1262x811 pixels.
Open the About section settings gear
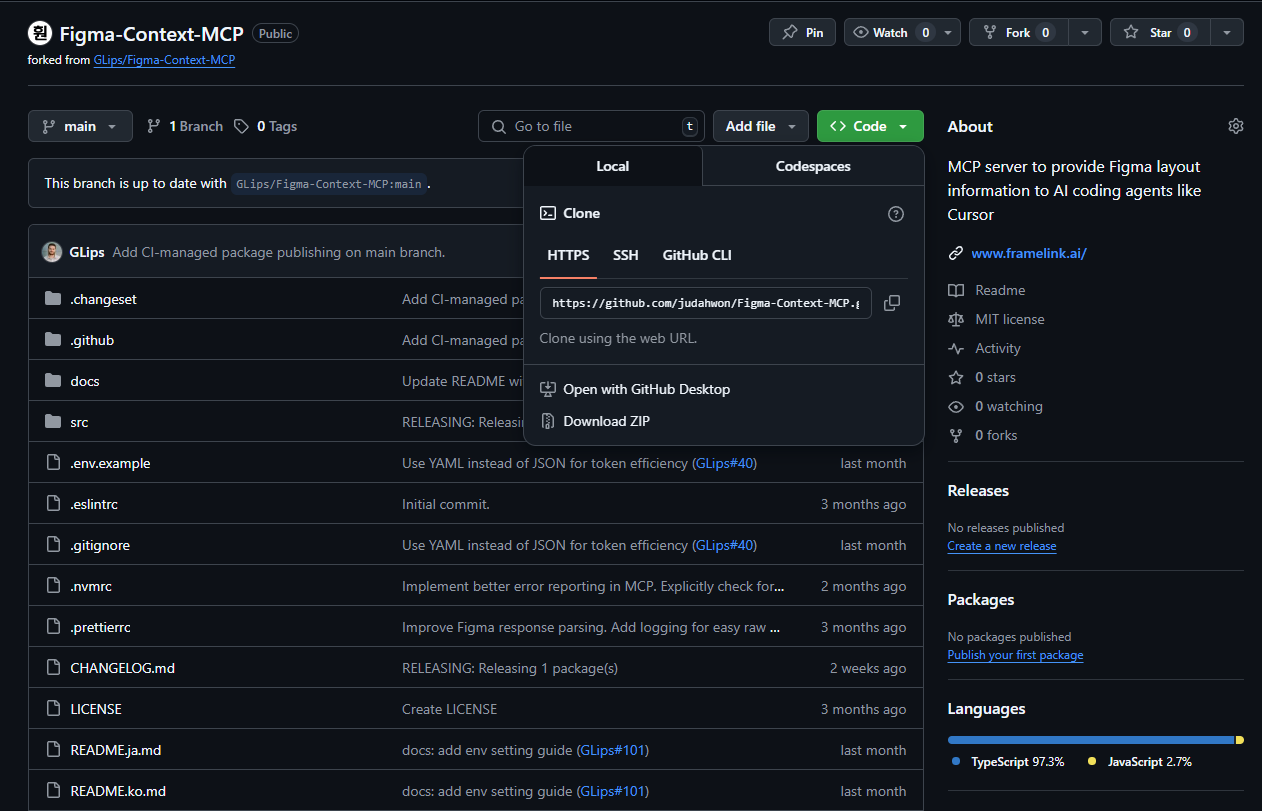click(x=1236, y=126)
